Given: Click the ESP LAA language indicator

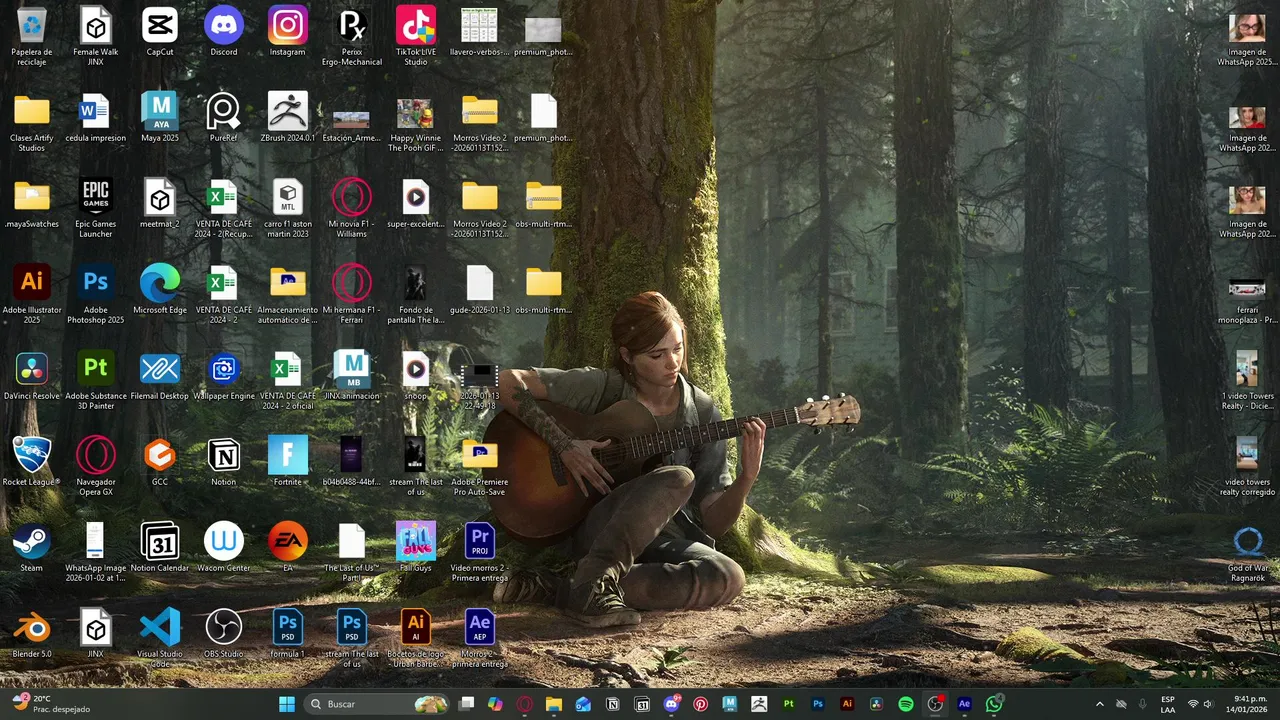Looking at the screenshot, I should pyautogui.click(x=1168, y=704).
